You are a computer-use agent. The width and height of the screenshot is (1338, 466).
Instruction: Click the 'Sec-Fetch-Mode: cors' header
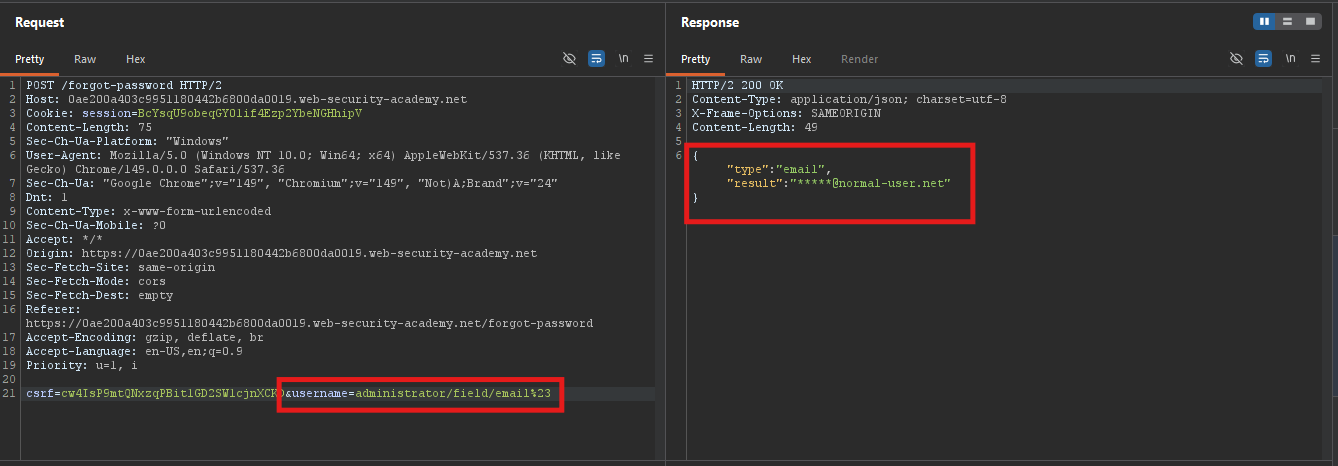(x=96, y=282)
